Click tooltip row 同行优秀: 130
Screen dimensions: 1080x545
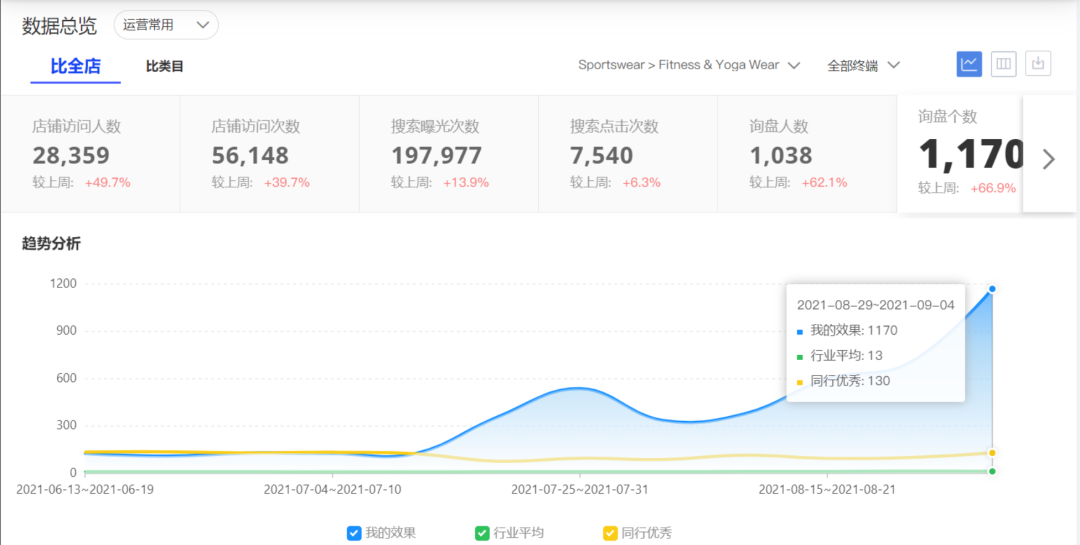click(x=843, y=381)
